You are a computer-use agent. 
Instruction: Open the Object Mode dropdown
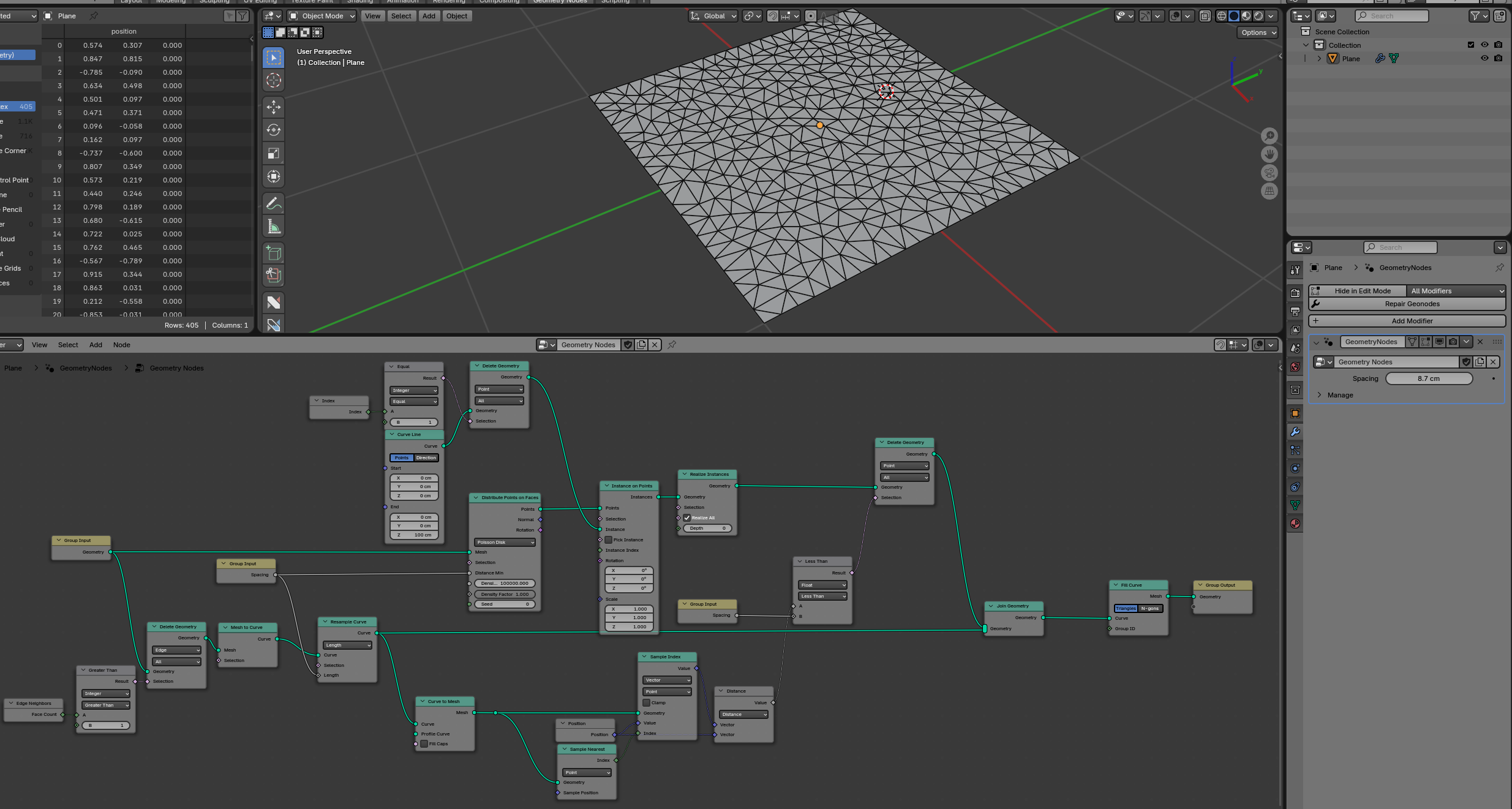(x=322, y=16)
